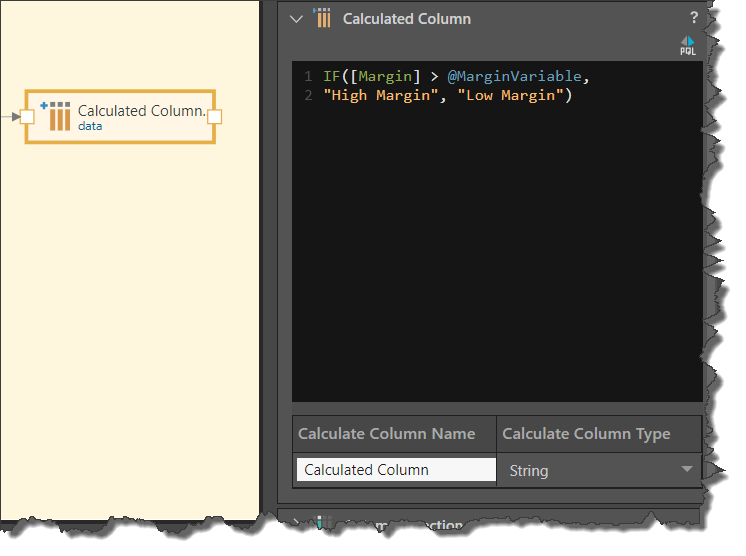
Task: Expand the collapsed panel below Calculated Column
Action: (x=296, y=522)
